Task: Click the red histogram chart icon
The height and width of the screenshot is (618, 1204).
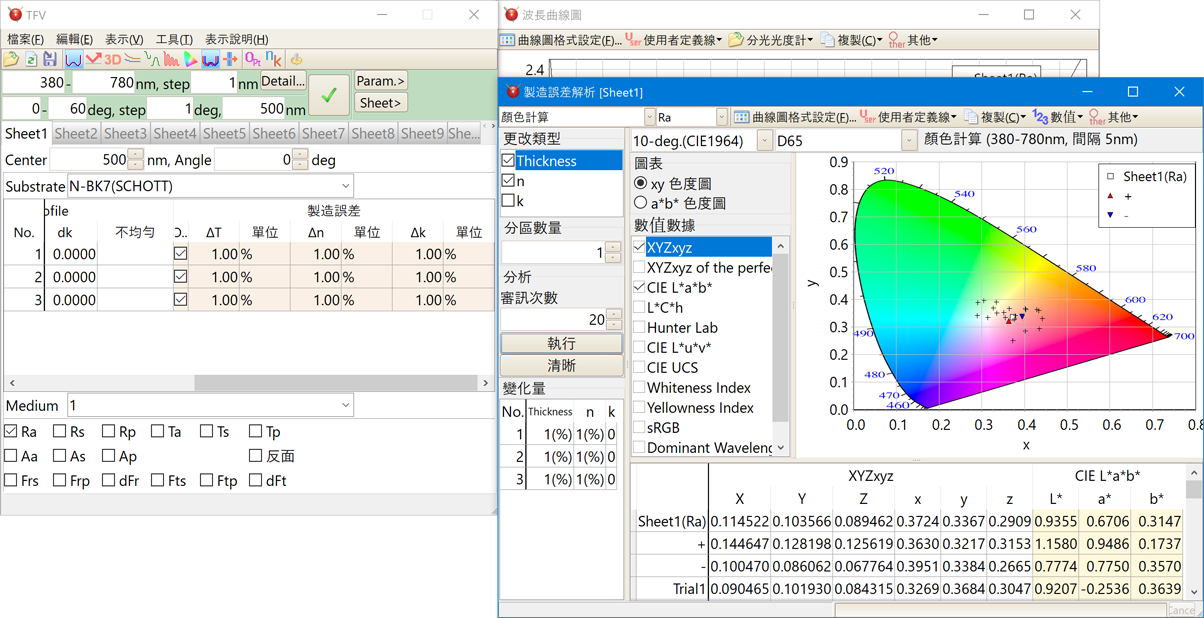Action: [x=171, y=60]
